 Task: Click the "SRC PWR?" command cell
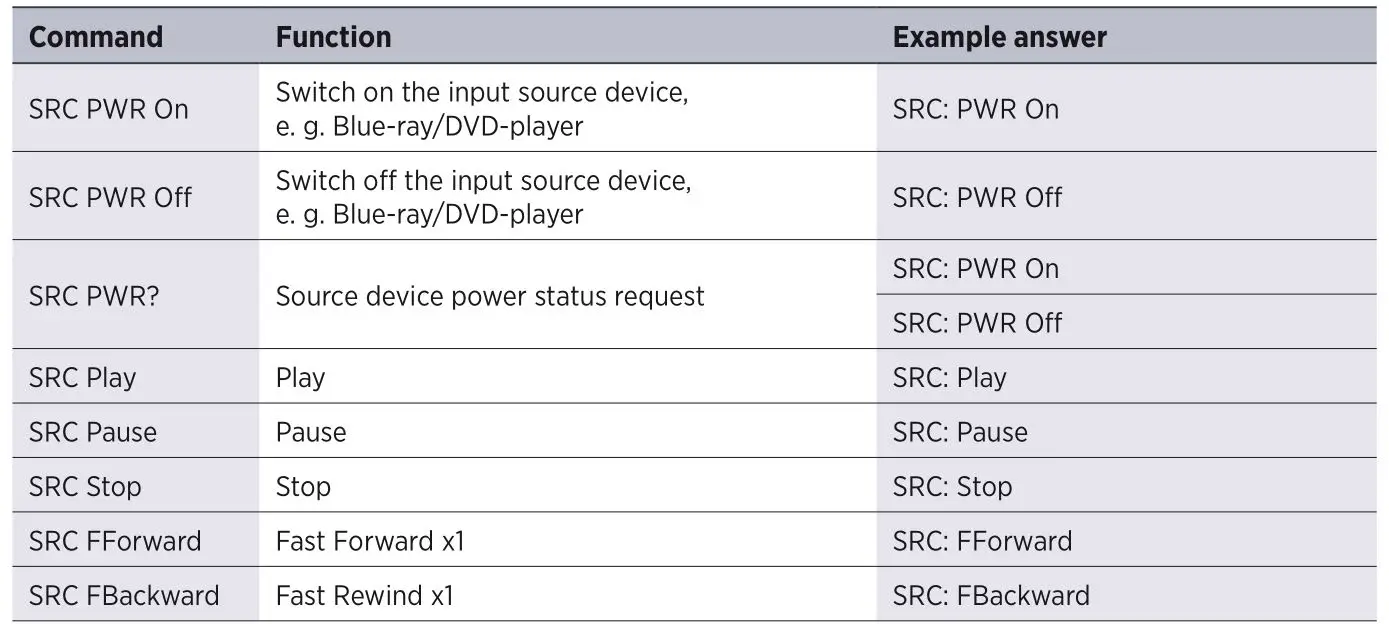pos(96,296)
